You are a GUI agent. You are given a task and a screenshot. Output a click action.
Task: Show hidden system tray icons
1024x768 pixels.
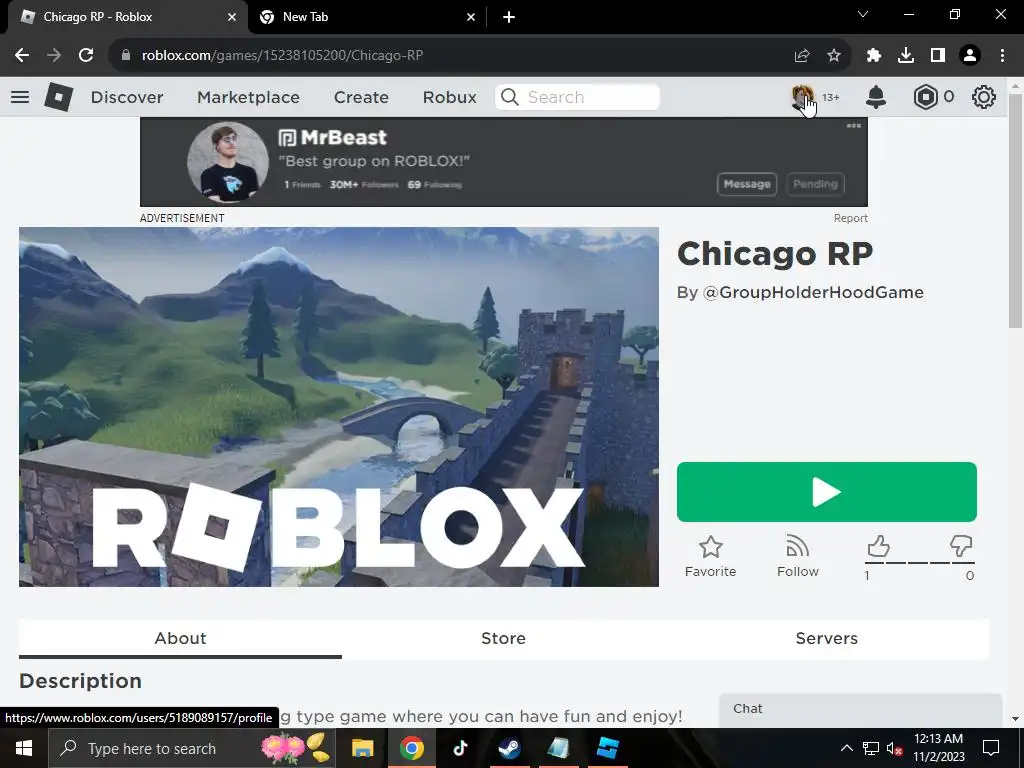tap(846, 748)
